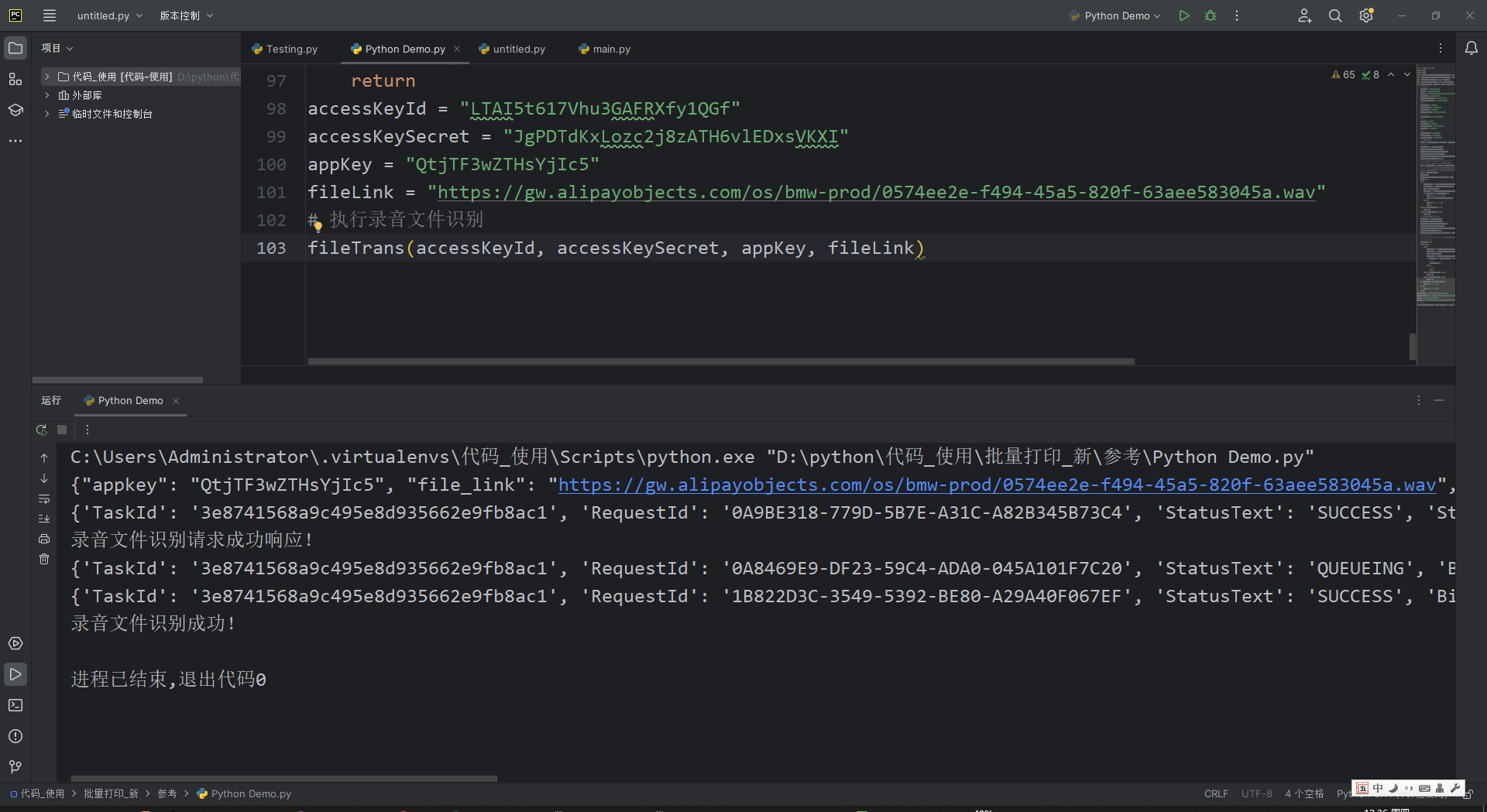Click the editor horizontal scrollbar

coord(721,361)
